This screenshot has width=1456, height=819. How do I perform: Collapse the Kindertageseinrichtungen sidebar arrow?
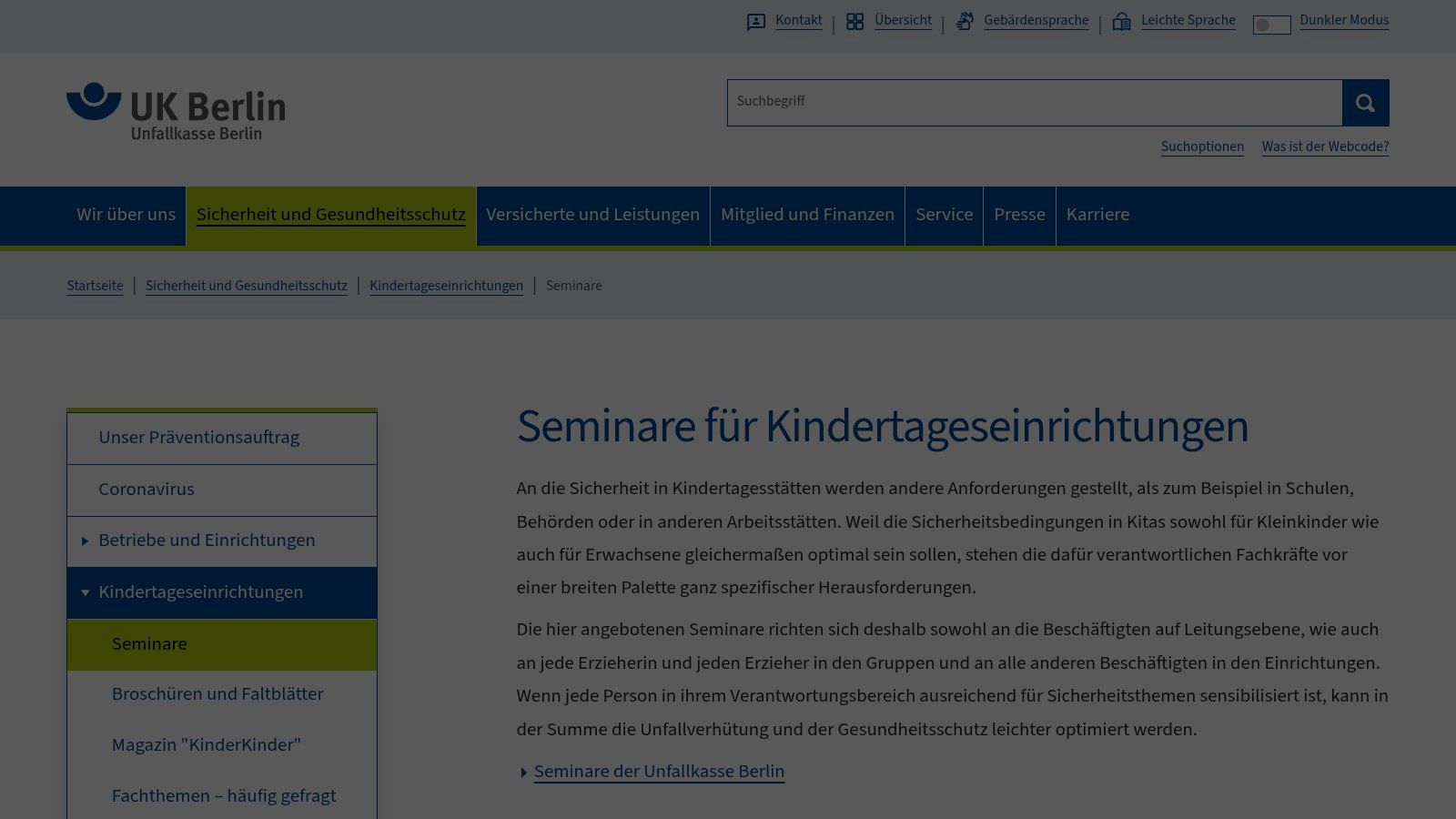pyautogui.click(x=85, y=593)
